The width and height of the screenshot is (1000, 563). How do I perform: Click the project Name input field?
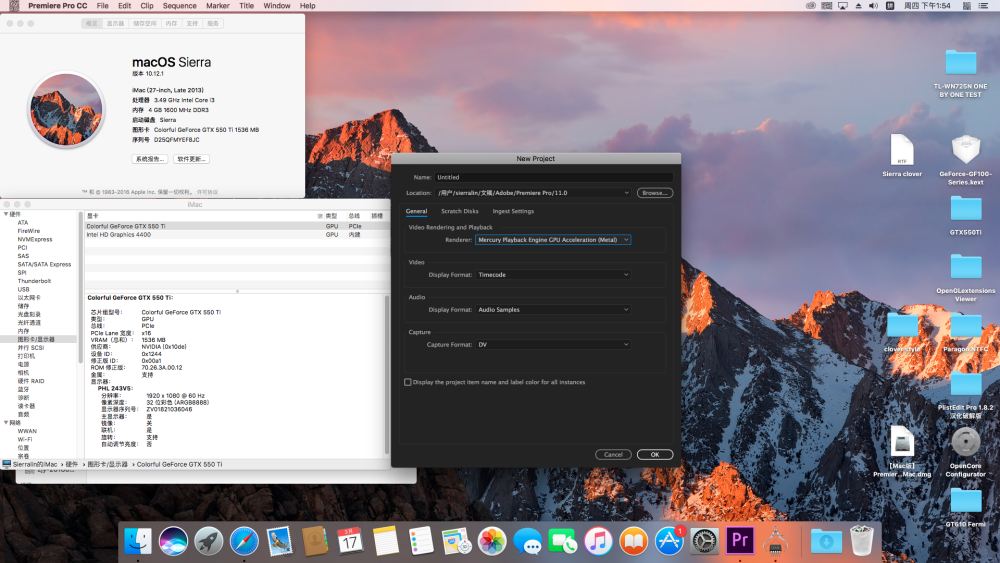553,177
